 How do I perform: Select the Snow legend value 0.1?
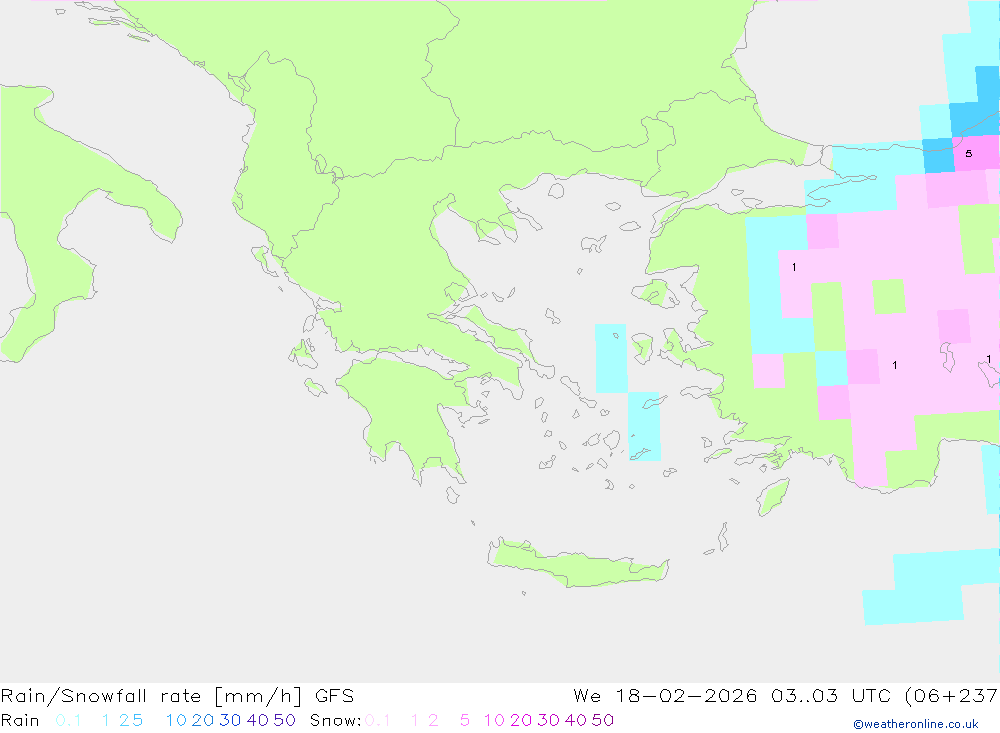click(378, 720)
